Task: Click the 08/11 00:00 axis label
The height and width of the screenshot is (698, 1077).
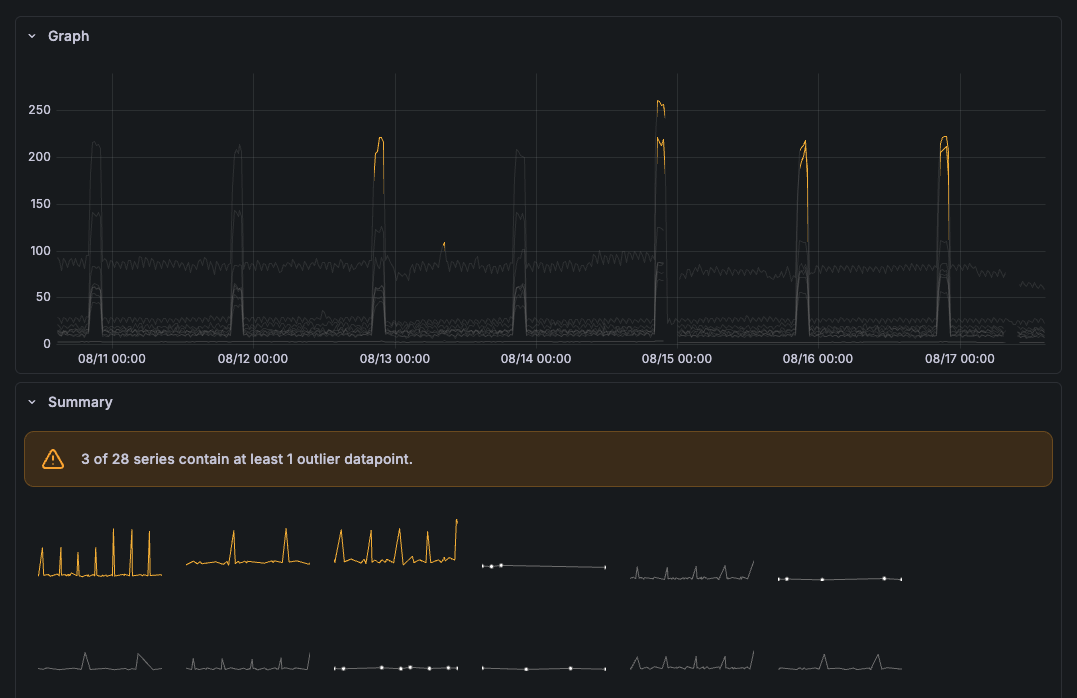Action: click(112, 359)
